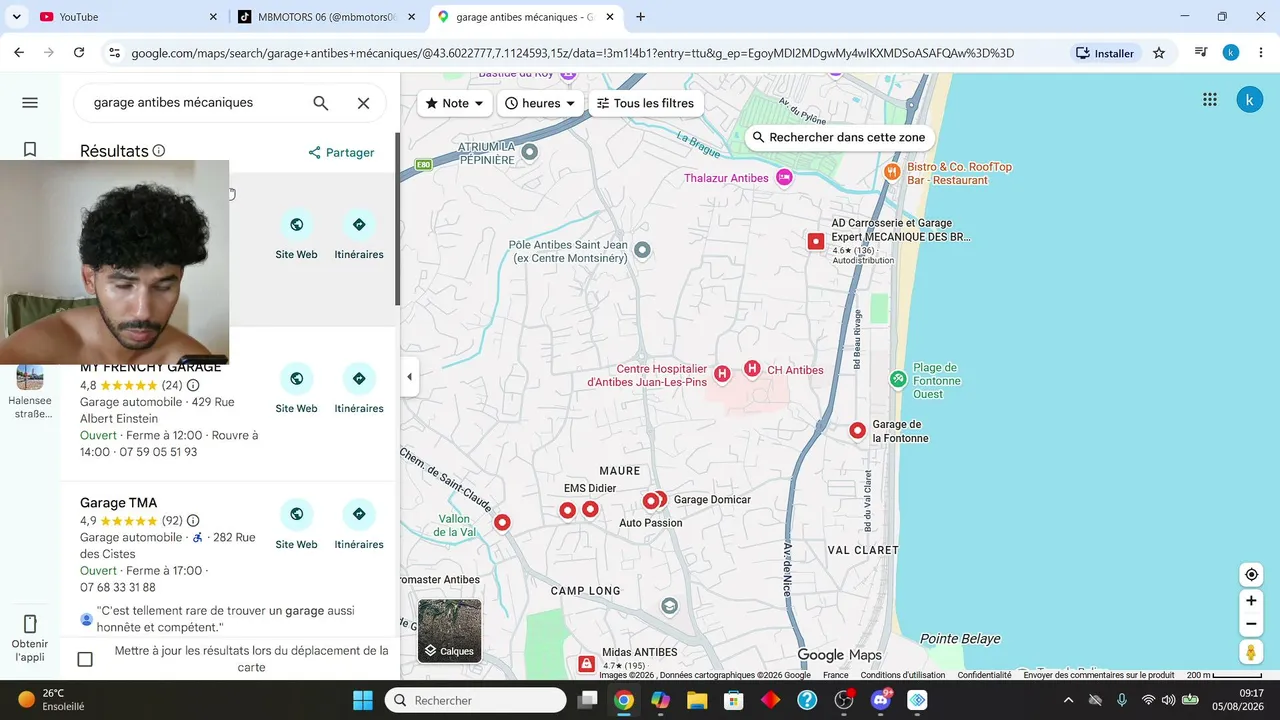Clear the Maps search with the X icon
The height and width of the screenshot is (720, 1280).
pos(364,103)
